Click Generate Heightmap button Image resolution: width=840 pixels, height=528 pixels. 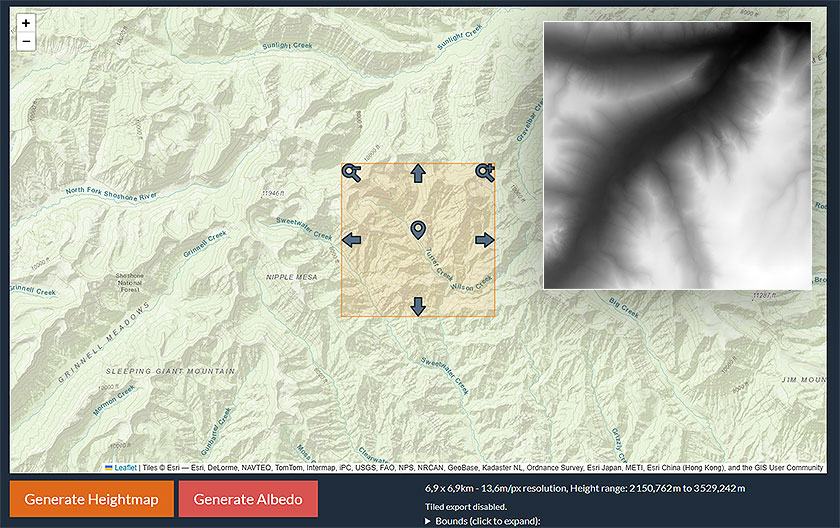click(x=92, y=499)
